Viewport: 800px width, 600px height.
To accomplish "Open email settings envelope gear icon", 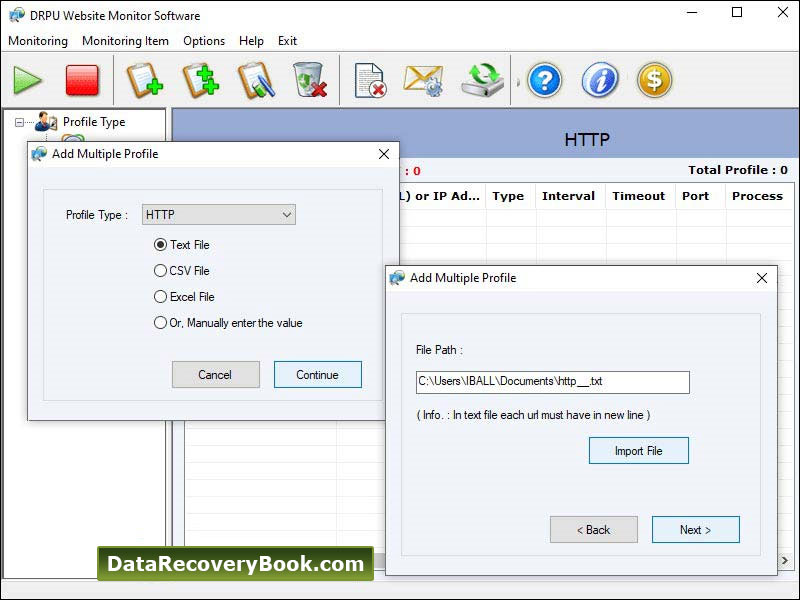I will (423, 80).
